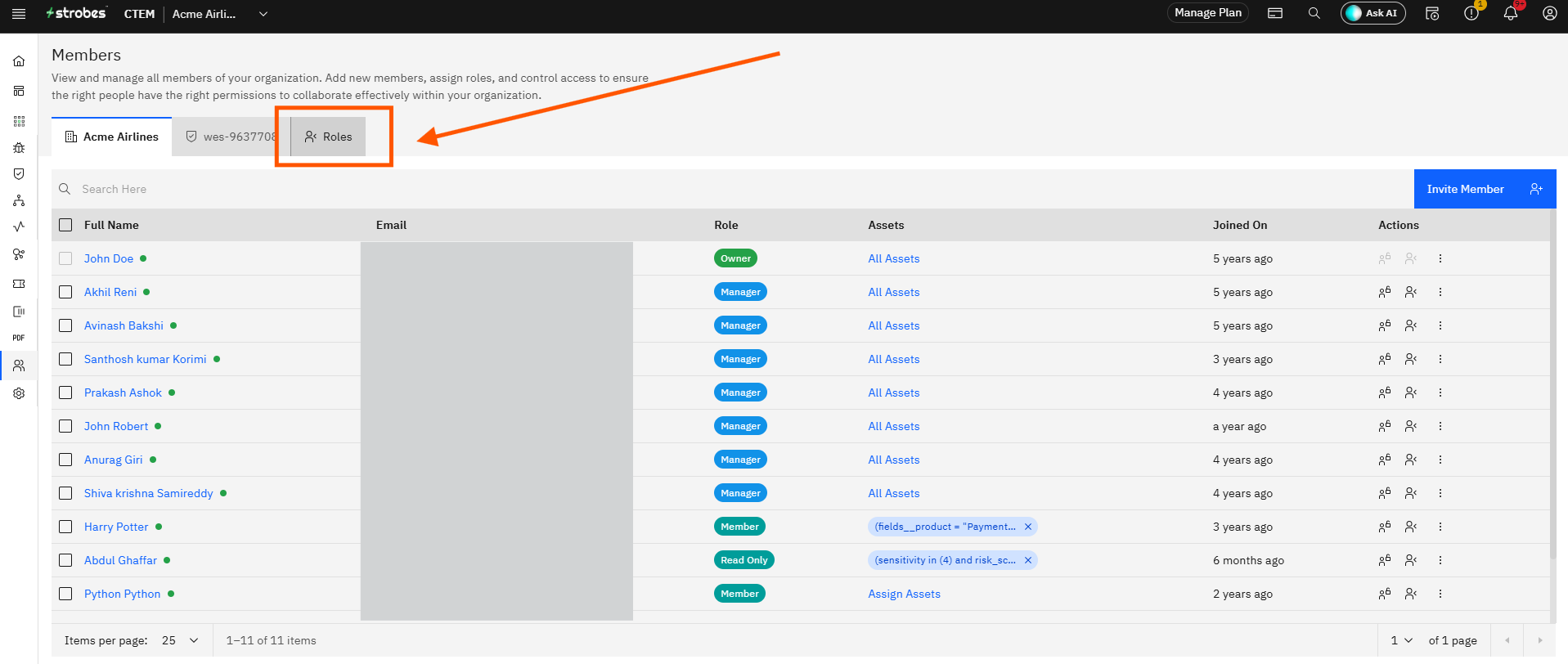
Task: Select the Acme Airlines tab
Action: 112,137
